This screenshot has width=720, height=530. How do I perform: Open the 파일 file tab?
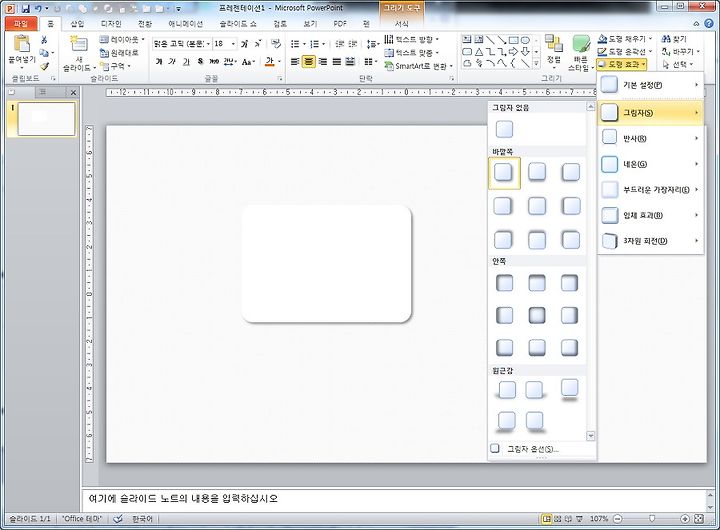point(20,23)
